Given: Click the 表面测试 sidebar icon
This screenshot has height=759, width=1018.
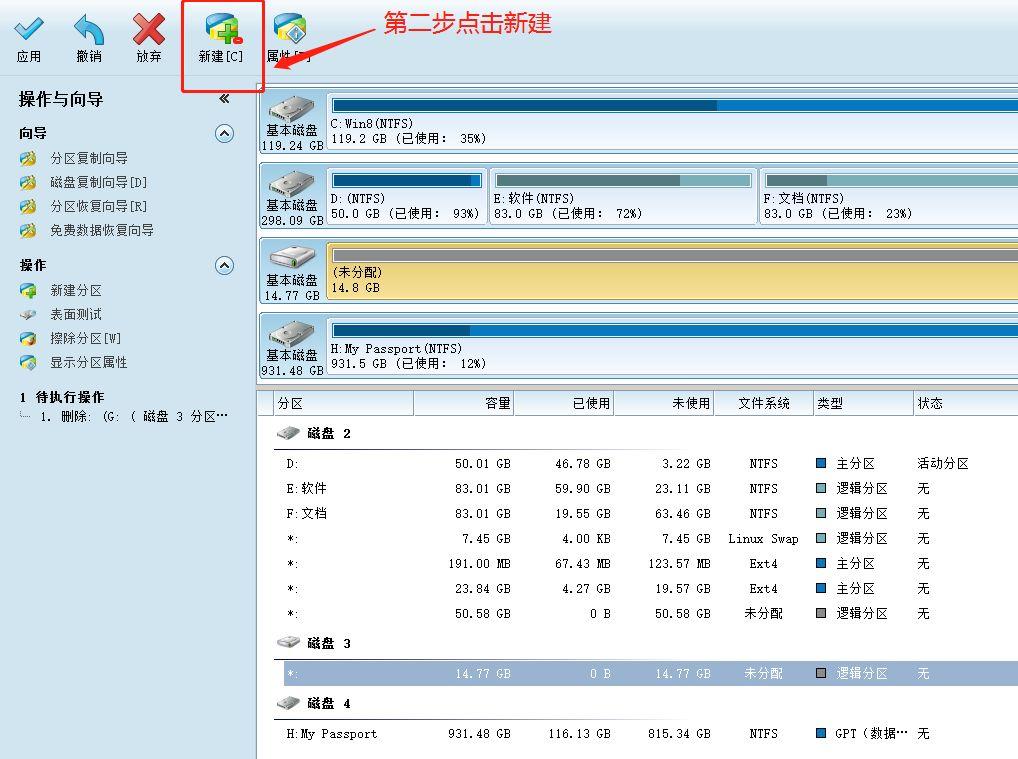Looking at the screenshot, I should pyautogui.click(x=28, y=315).
